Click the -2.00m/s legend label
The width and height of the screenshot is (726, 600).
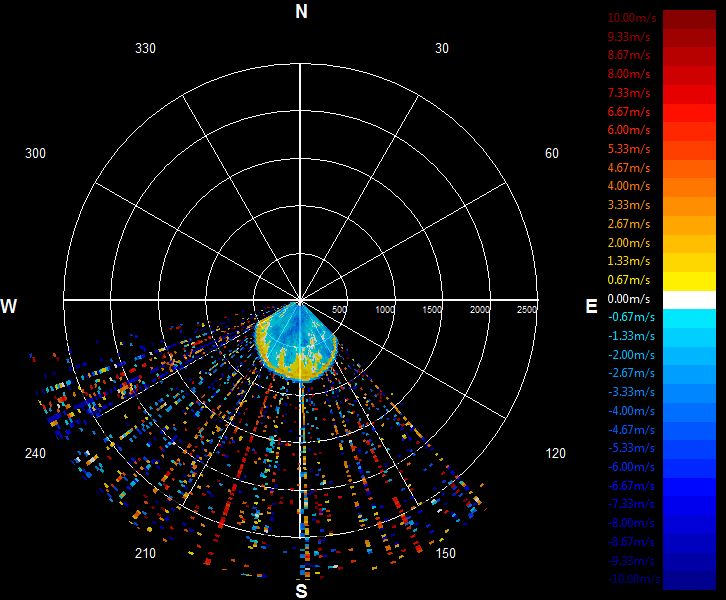click(631, 355)
